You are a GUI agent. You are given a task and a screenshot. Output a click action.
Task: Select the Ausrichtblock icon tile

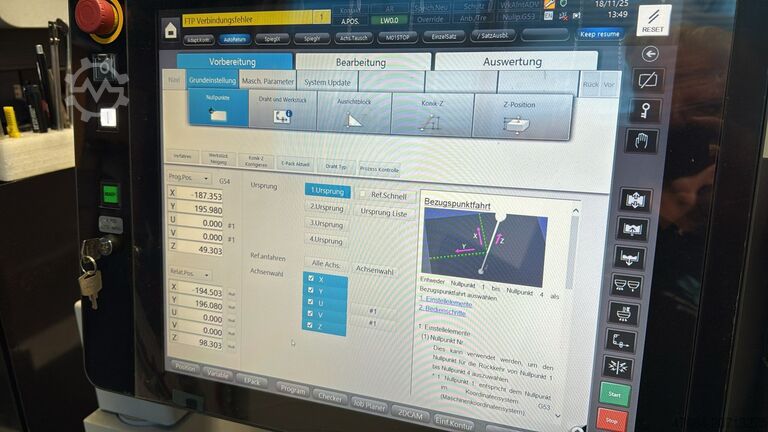click(x=354, y=114)
